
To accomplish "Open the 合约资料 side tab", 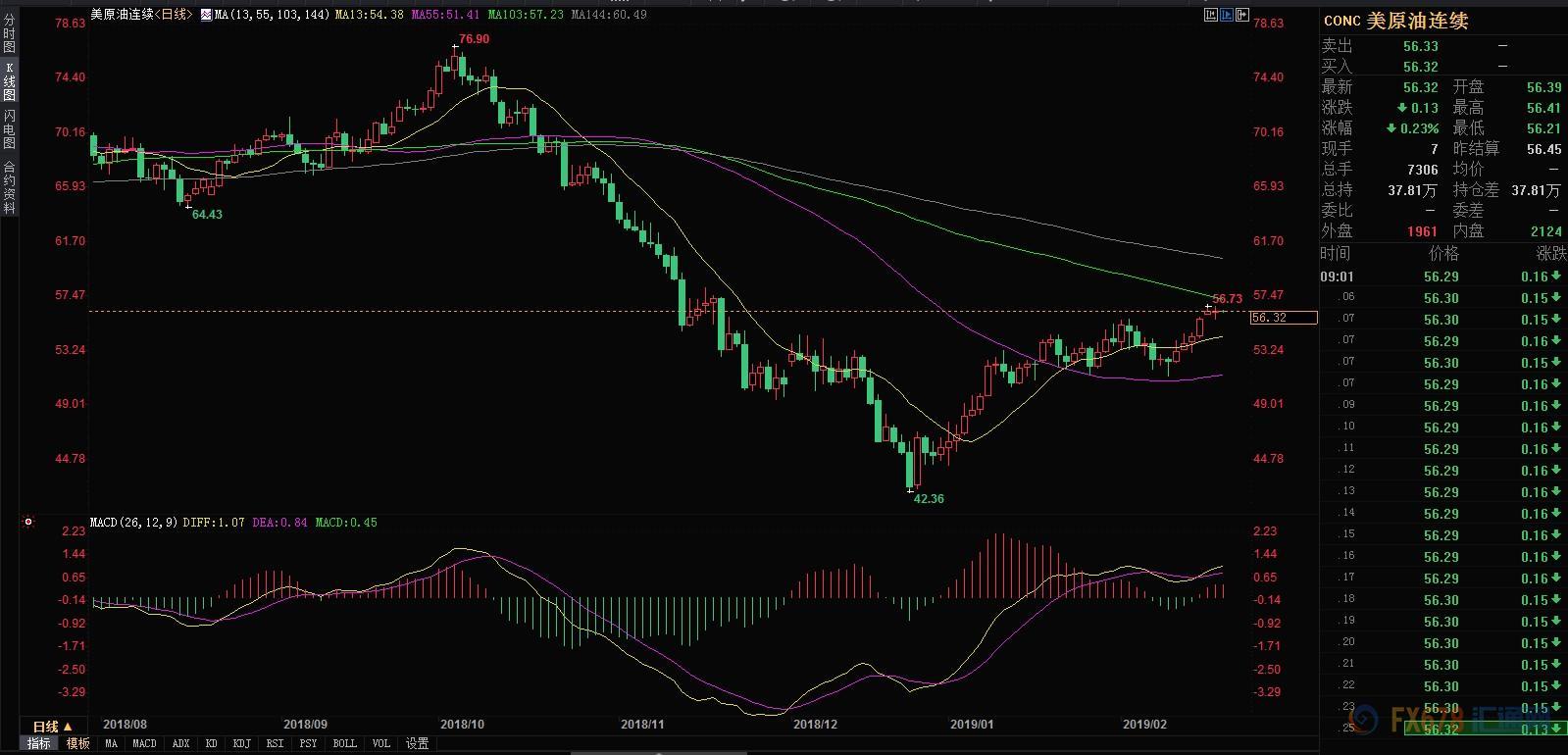I will (x=9, y=186).
